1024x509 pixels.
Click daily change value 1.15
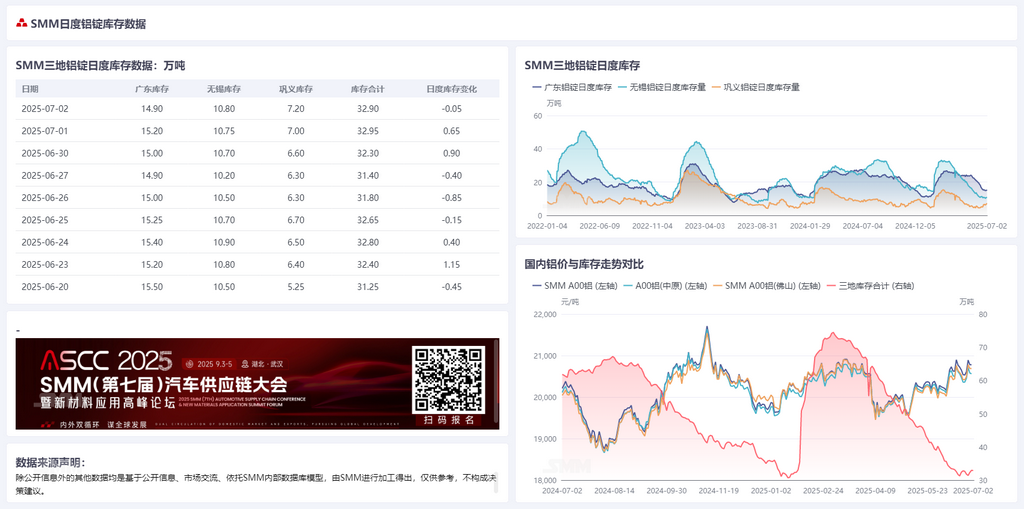tap(451, 264)
